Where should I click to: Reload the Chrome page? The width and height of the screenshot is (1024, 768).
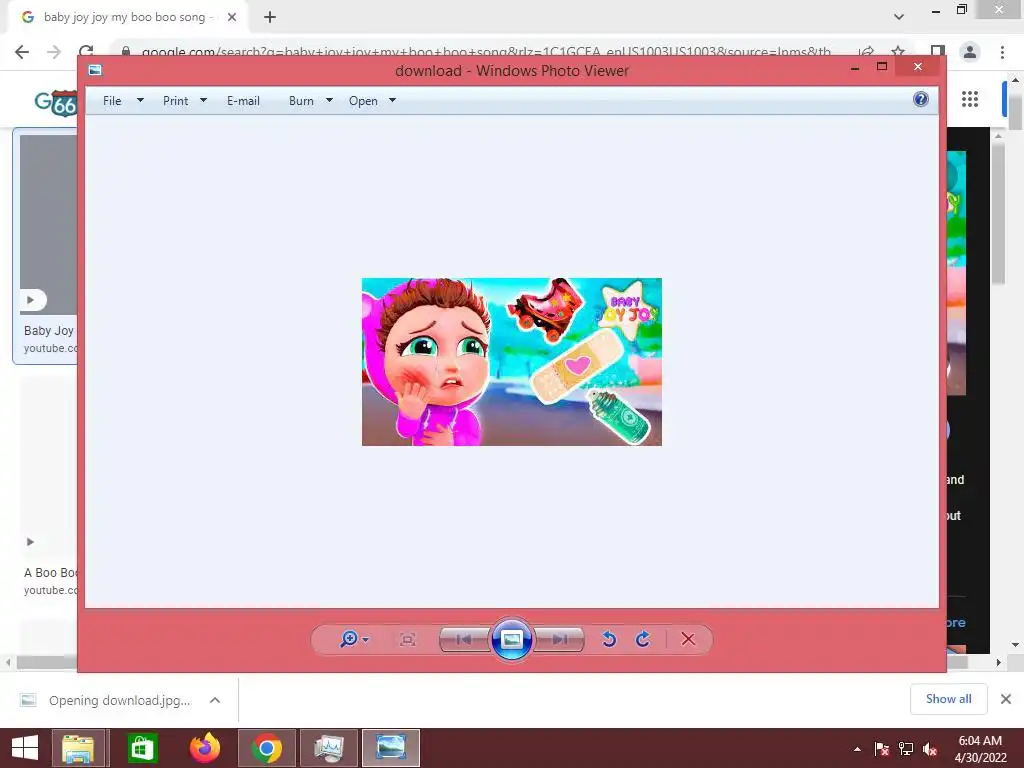coord(86,52)
